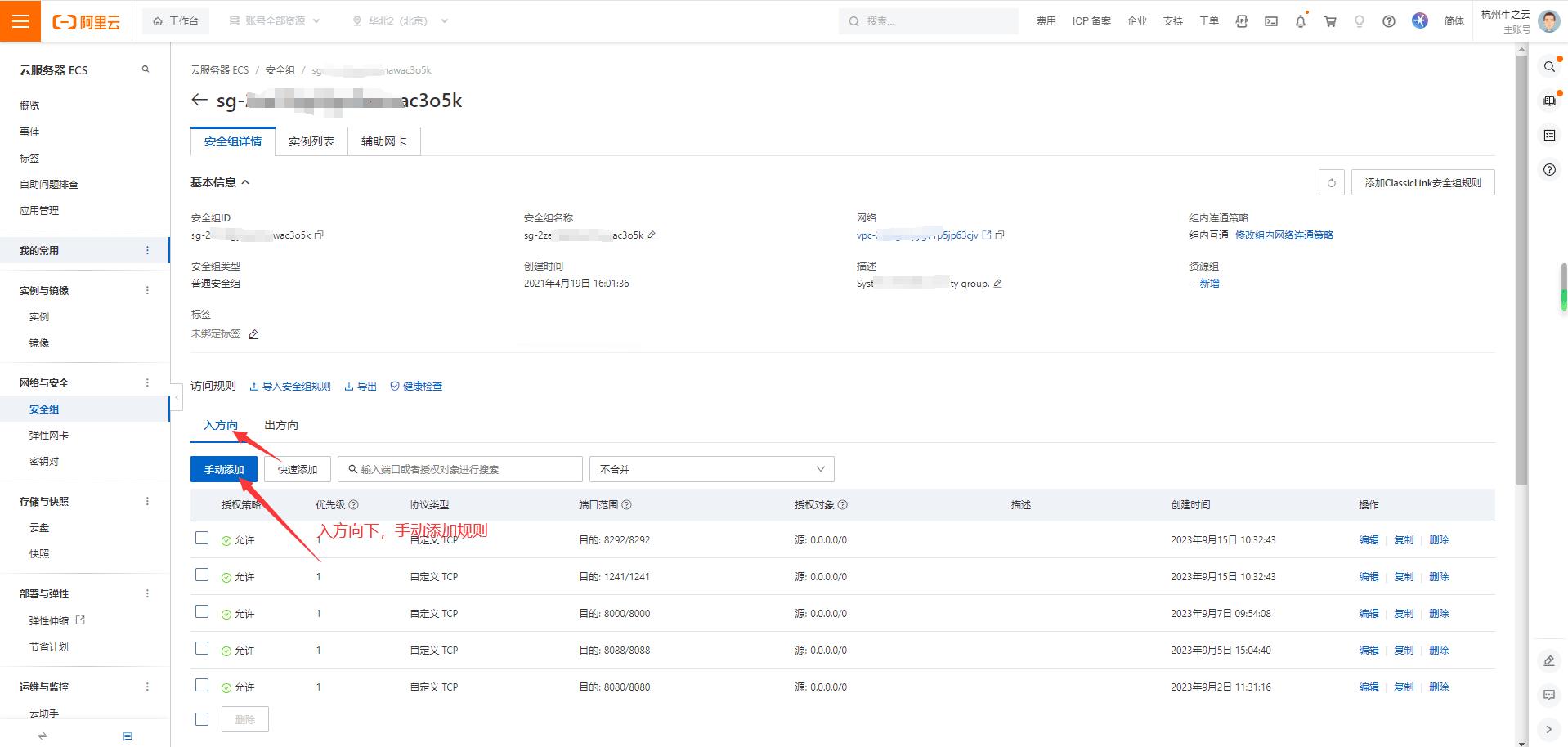Expand the 华北2 (北京) region selector
Viewport: 1568px width, 747px height.
pyautogui.click(x=400, y=21)
